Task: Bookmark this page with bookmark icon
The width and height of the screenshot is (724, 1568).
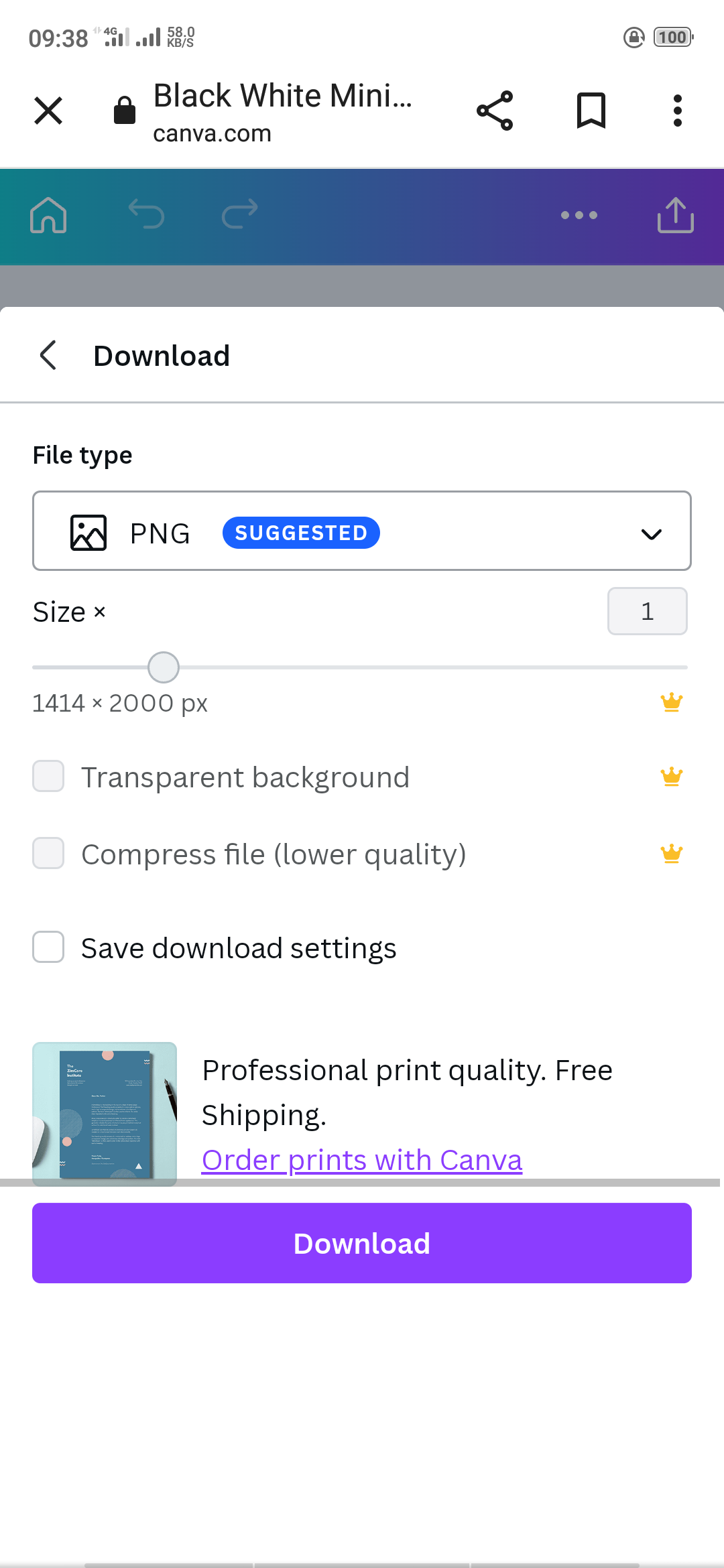Action: point(591,111)
